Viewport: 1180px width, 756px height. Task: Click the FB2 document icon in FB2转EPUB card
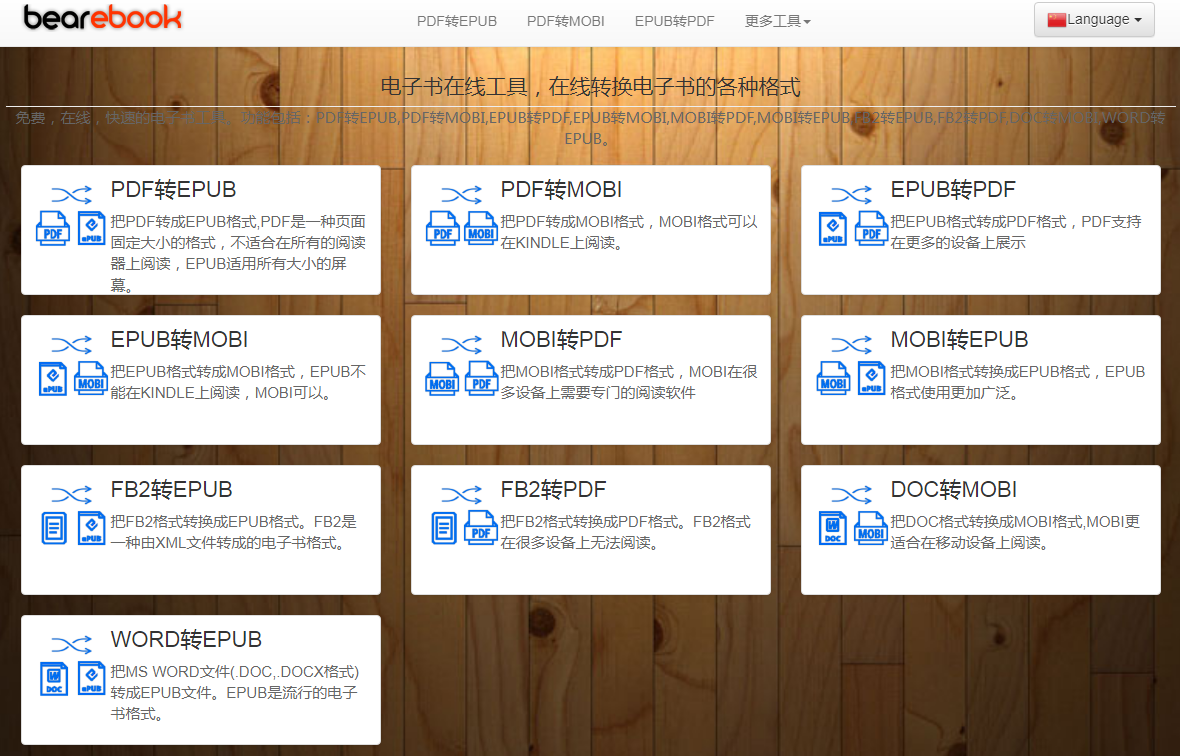54,527
